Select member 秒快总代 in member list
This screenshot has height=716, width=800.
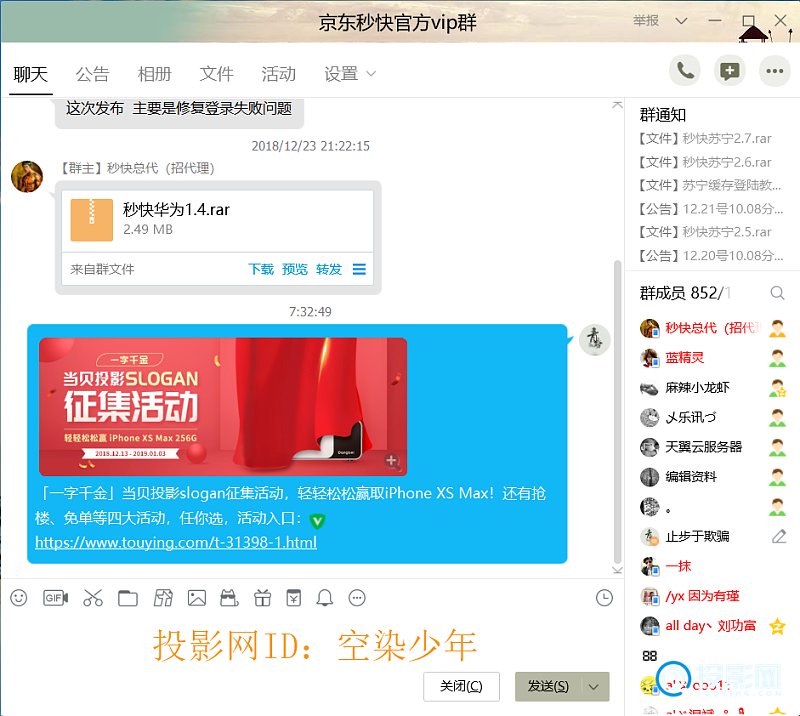tap(713, 328)
